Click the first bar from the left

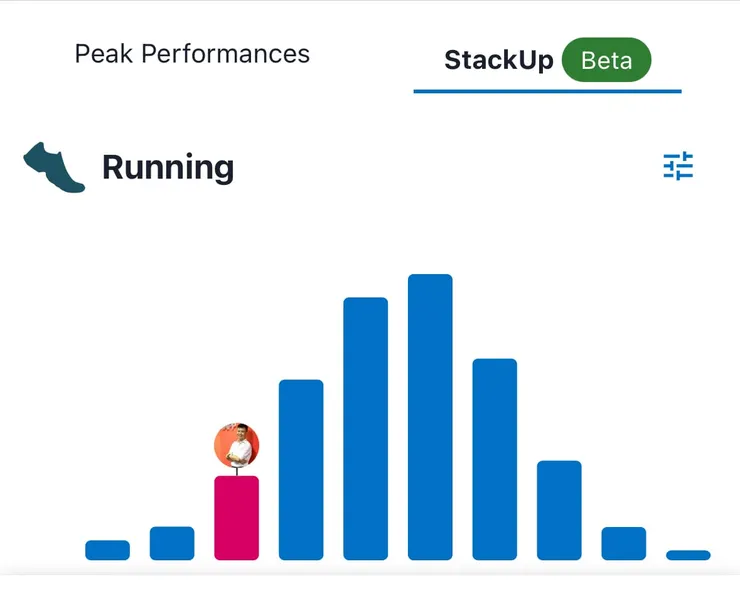(x=107, y=550)
